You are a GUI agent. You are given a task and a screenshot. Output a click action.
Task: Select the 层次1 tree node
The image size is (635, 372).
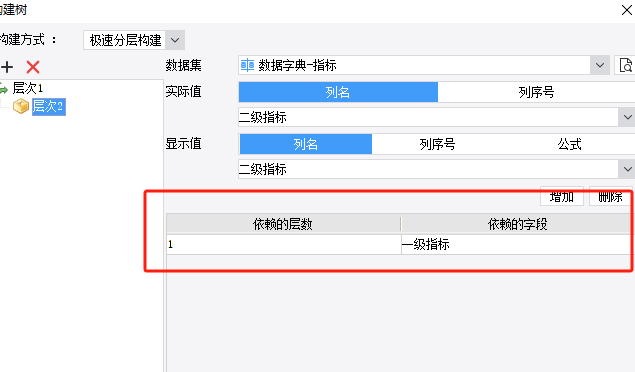pyautogui.click(x=28, y=88)
